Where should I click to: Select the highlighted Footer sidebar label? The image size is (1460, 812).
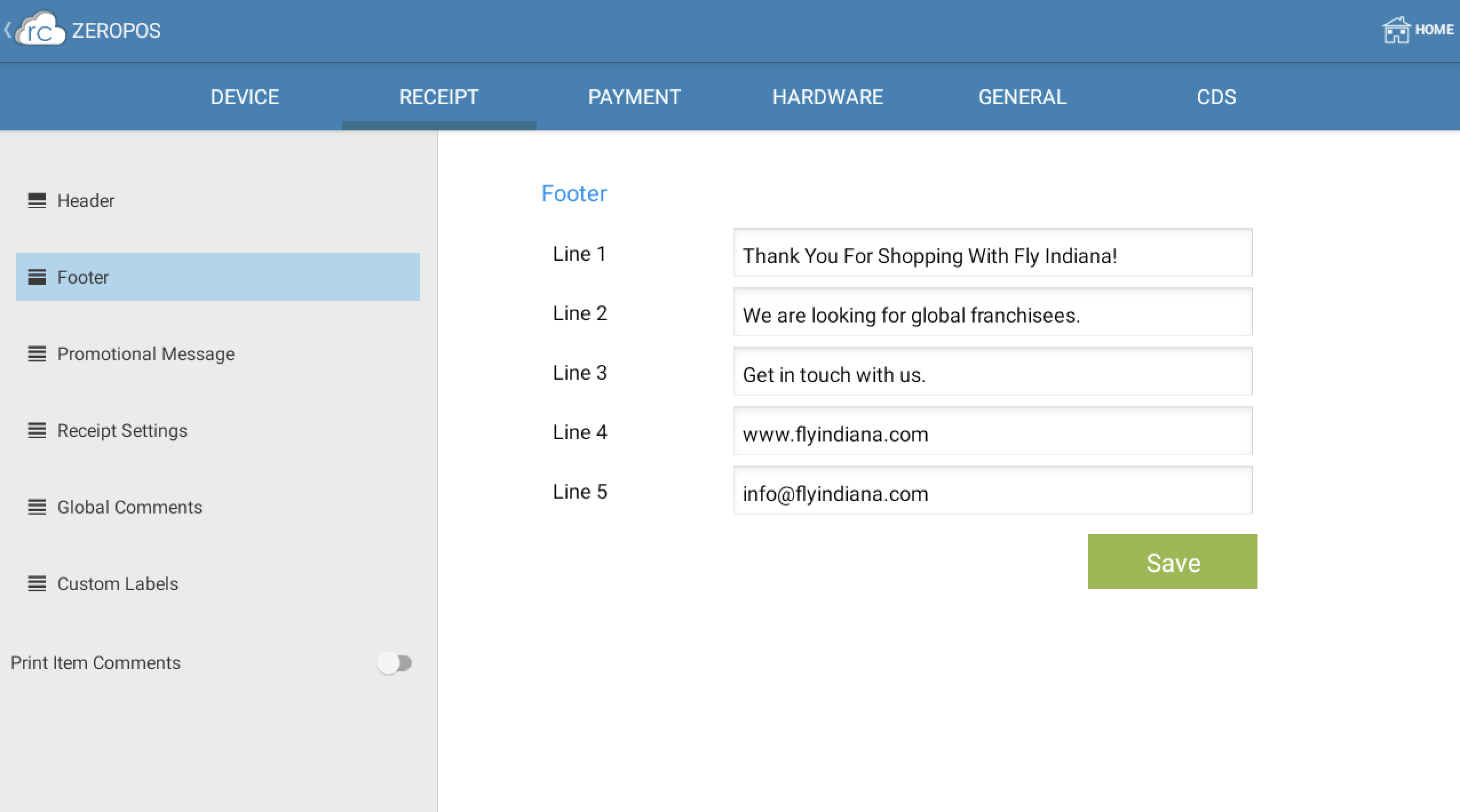tap(83, 277)
